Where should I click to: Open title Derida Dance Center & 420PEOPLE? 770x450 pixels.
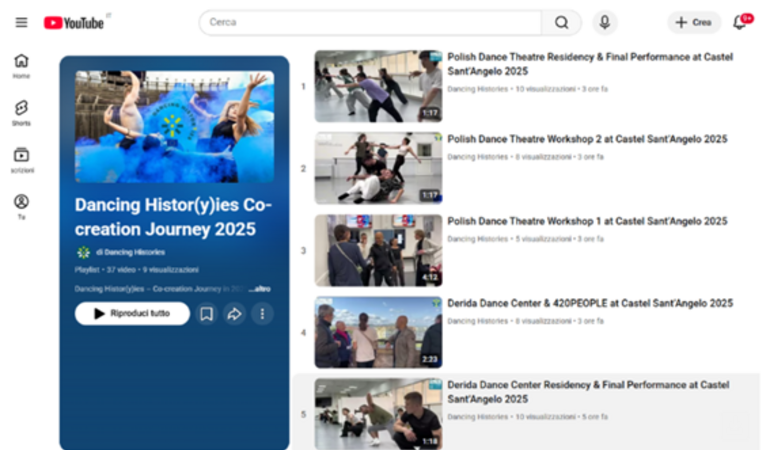pos(590,303)
